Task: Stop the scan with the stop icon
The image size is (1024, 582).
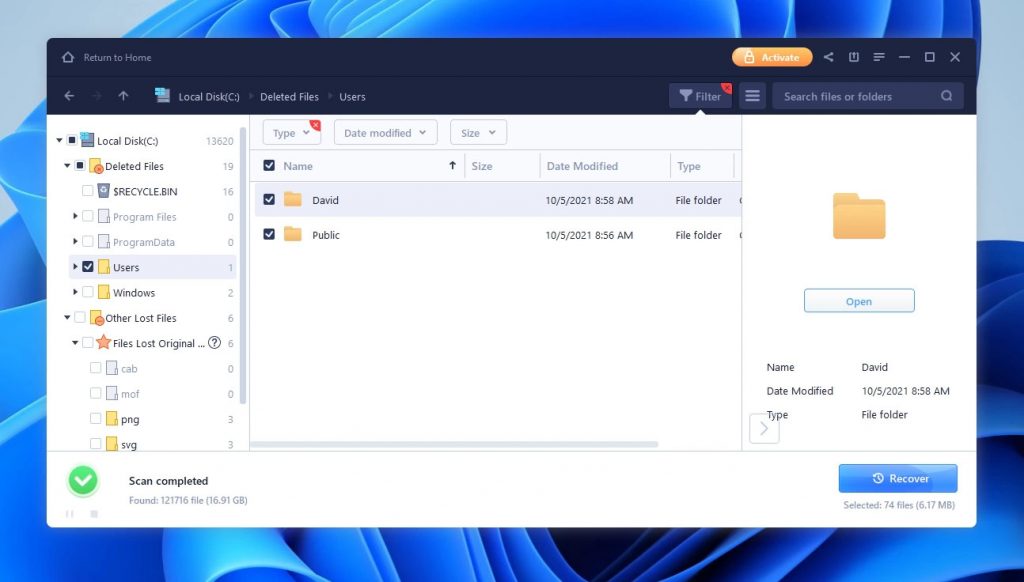Action: (93, 513)
